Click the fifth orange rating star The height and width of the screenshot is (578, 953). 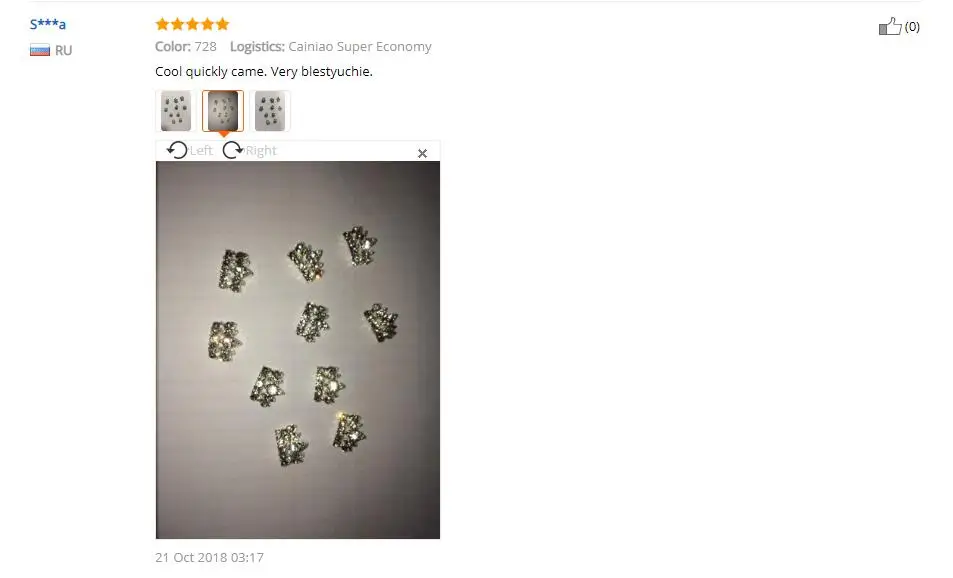222,24
